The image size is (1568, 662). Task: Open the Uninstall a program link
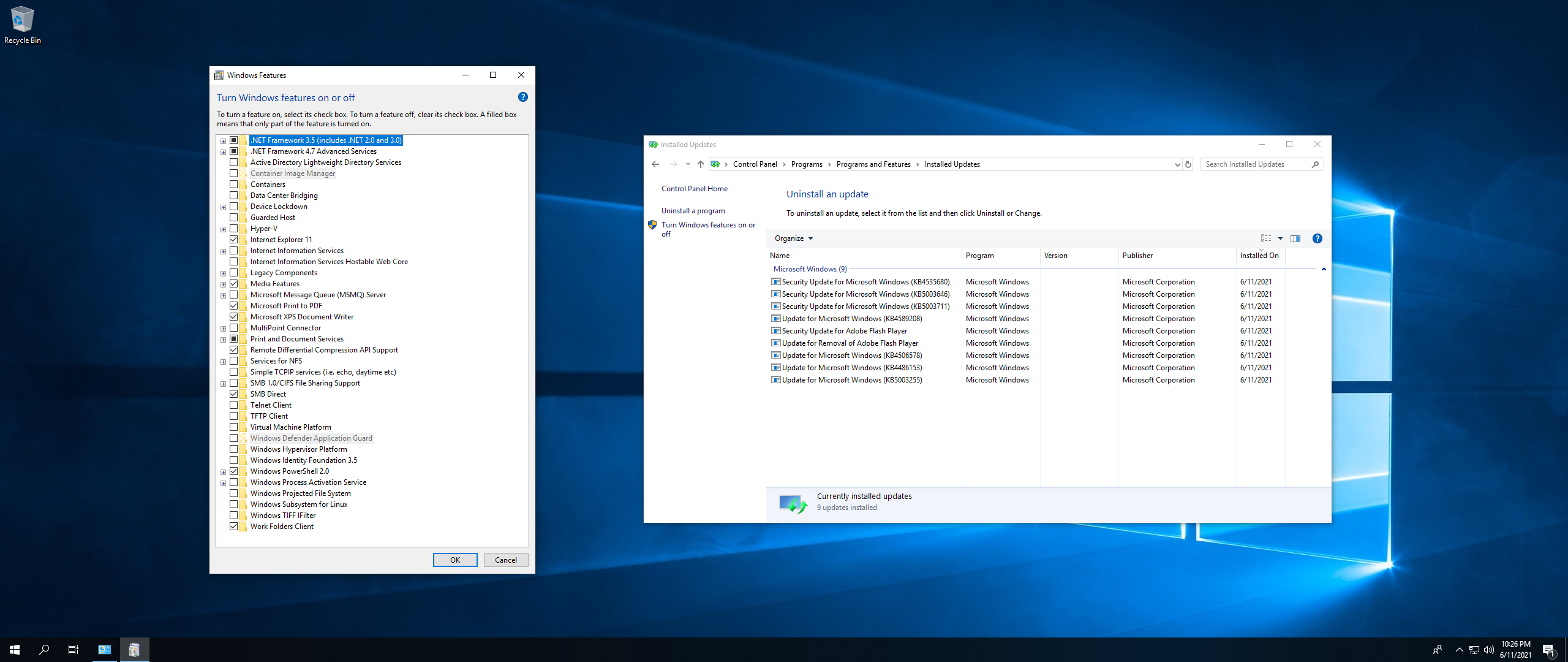(693, 211)
